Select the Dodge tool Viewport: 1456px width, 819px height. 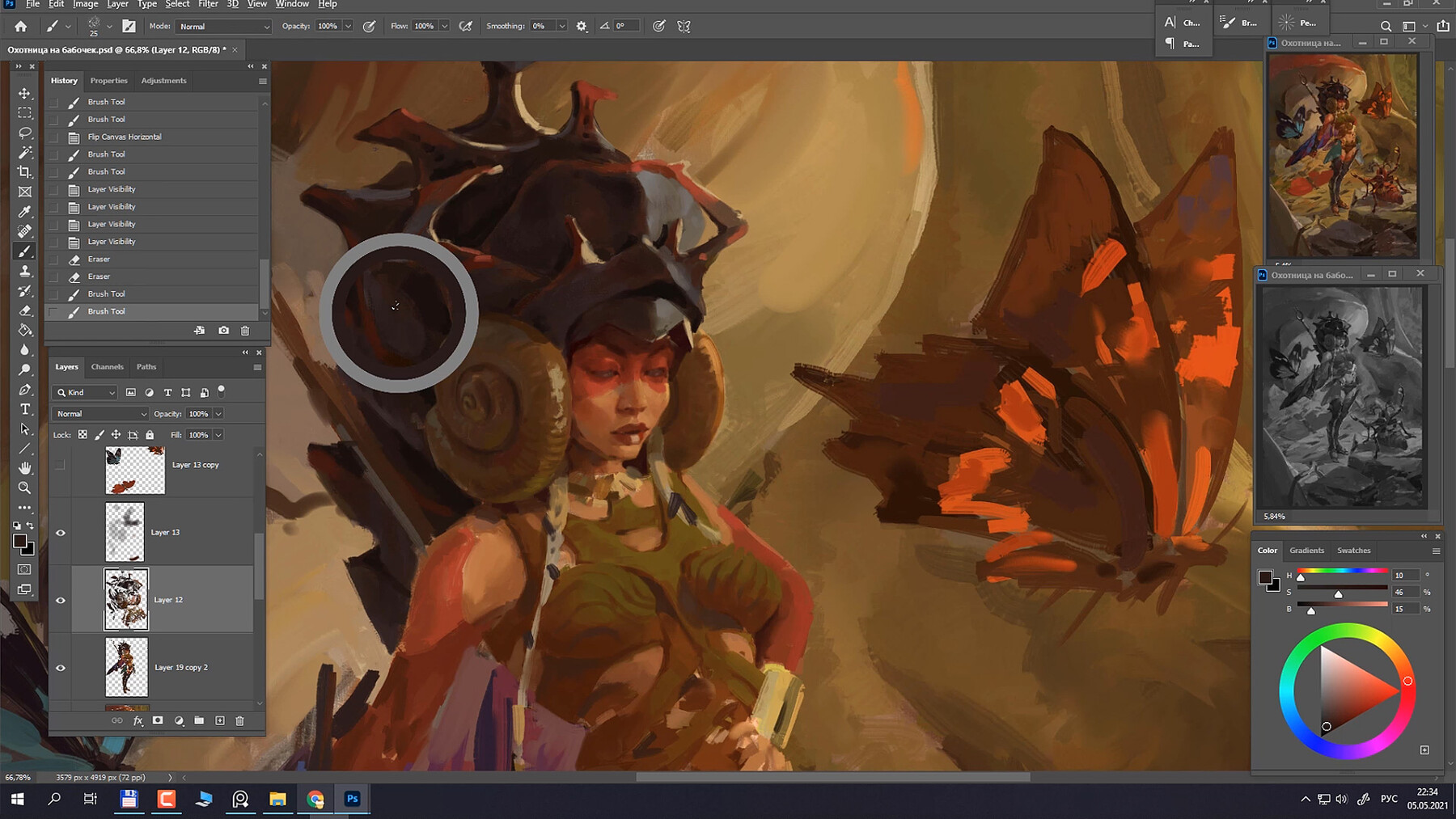click(24, 369)
